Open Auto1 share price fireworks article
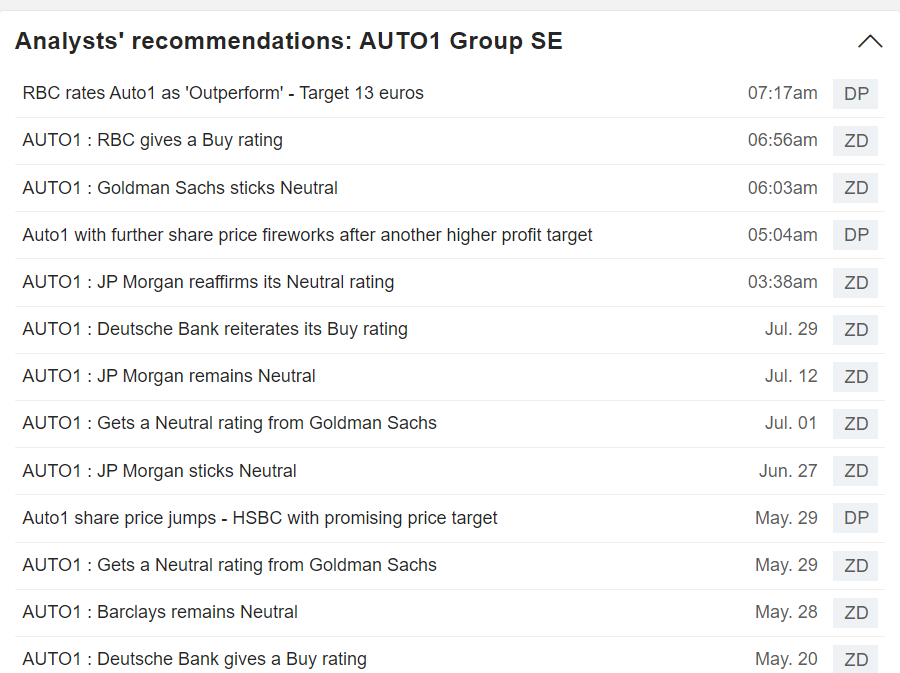The width and height of the screenshot is (900, 673). (x=307, y=235)
